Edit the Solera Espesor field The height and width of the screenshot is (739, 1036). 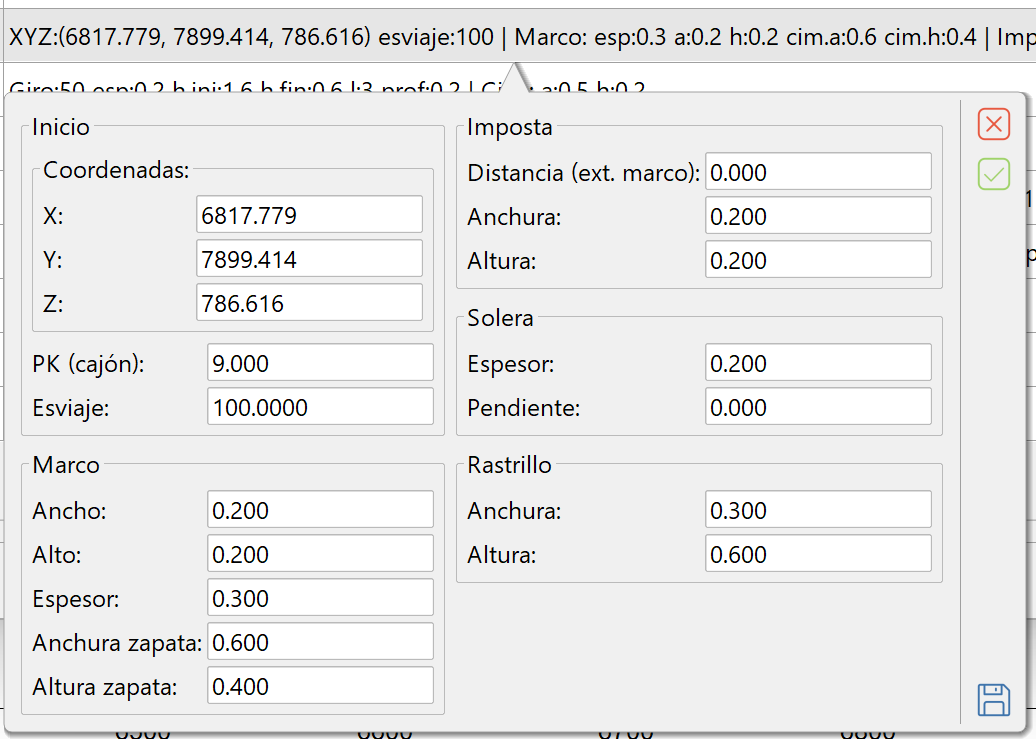818,363
